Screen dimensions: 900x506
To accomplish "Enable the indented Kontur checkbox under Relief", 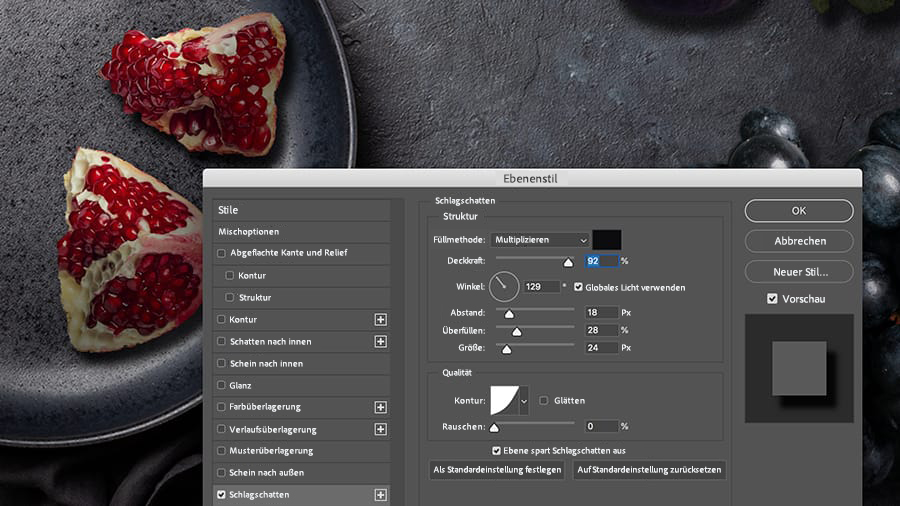I will [230, 275].
